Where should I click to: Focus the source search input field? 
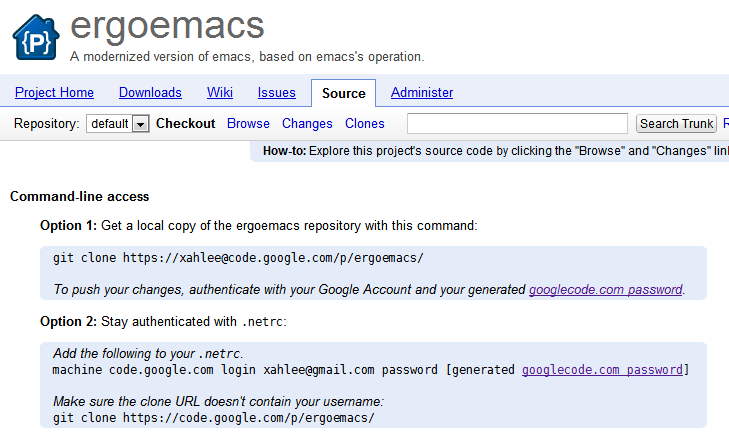click(x=517, y=124)
